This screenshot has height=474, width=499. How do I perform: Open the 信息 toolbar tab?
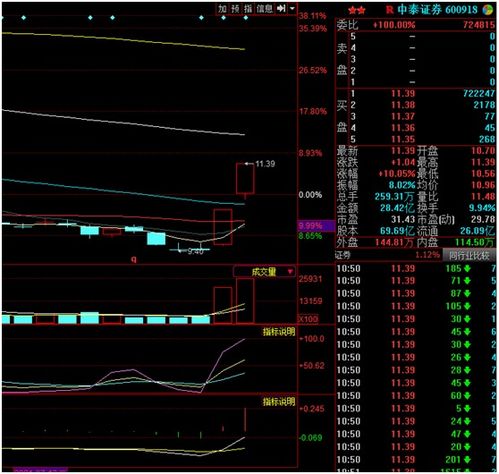tap(265, 9)
